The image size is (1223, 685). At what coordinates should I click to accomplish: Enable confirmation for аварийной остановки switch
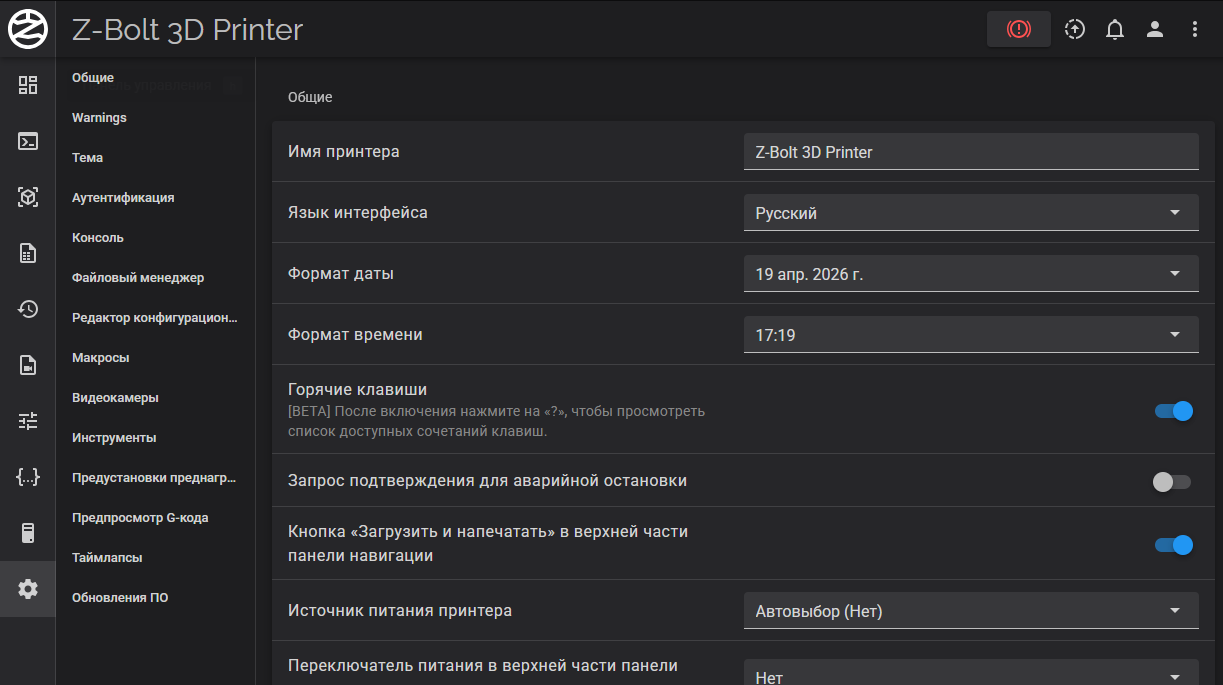pyautogui.click(x=1172, y=482)
